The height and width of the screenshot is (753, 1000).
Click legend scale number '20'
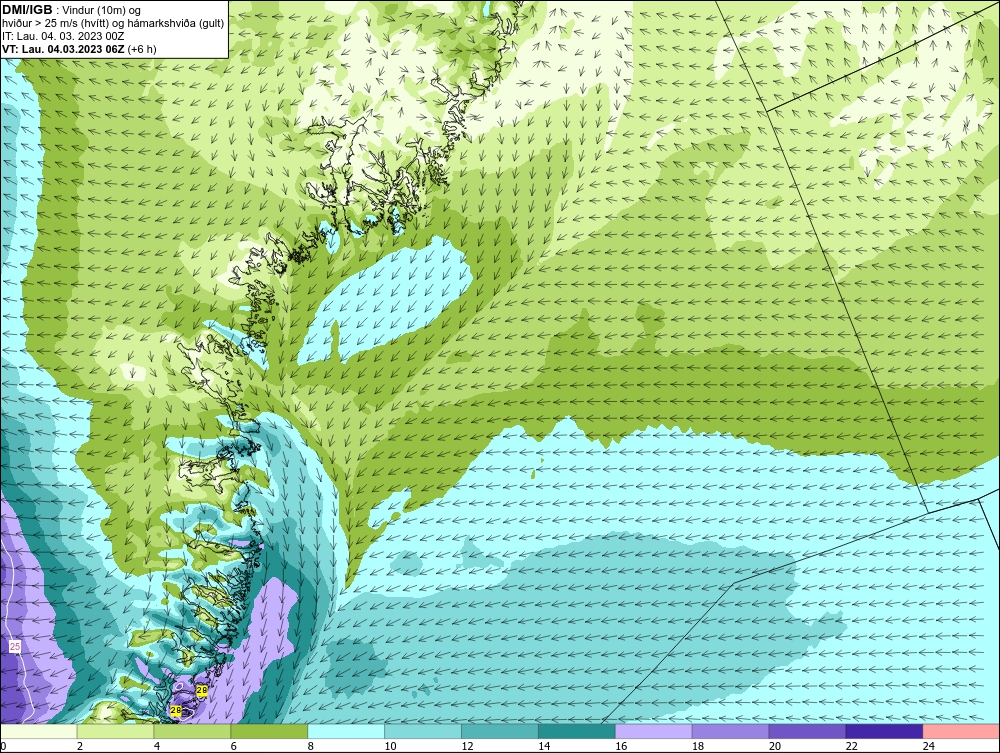point(774,746)
